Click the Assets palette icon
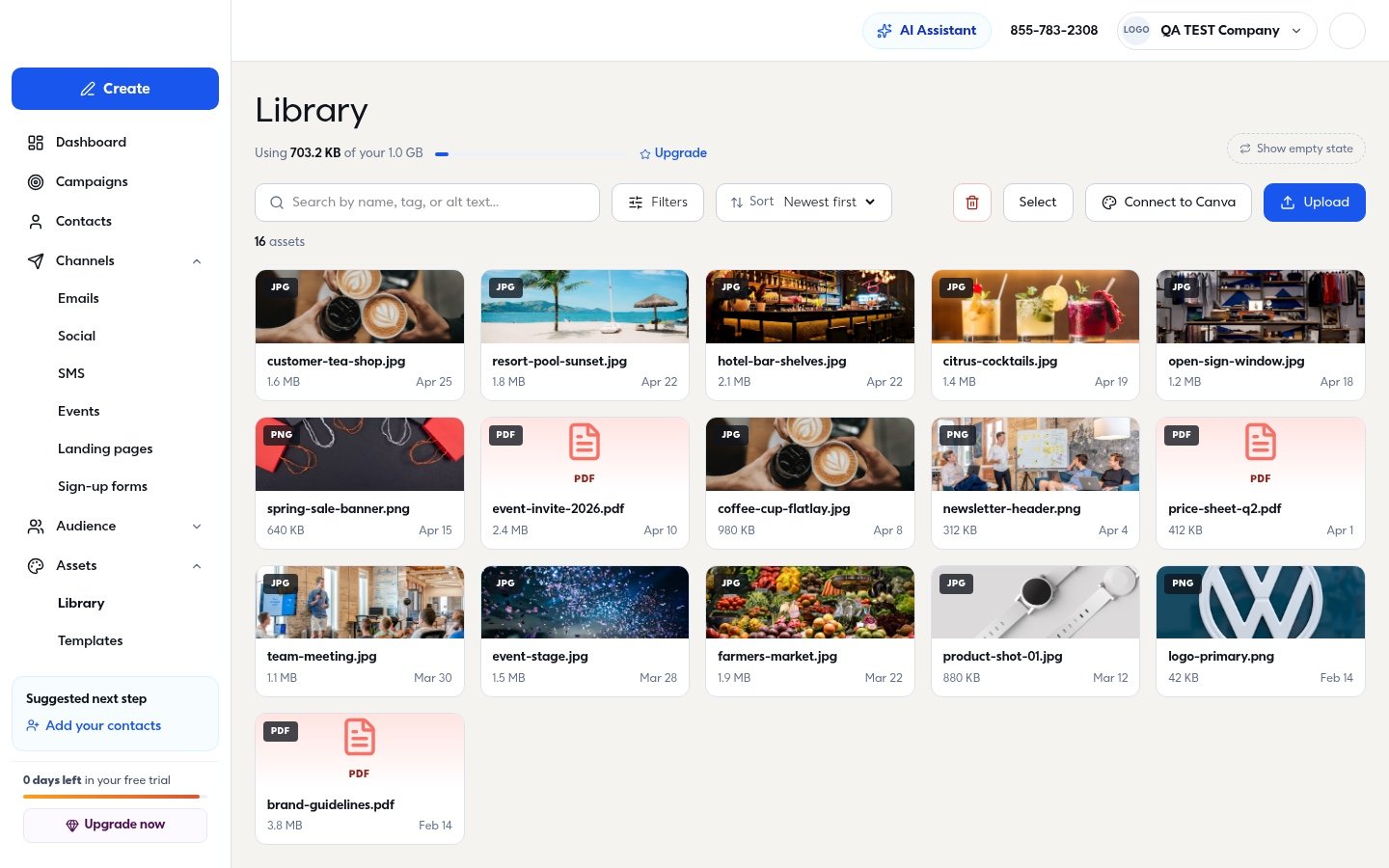 coord(36,566)
